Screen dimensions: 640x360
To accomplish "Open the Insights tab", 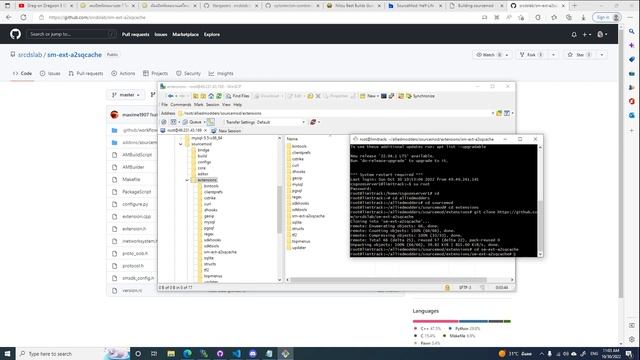I will tap(221, 73).
